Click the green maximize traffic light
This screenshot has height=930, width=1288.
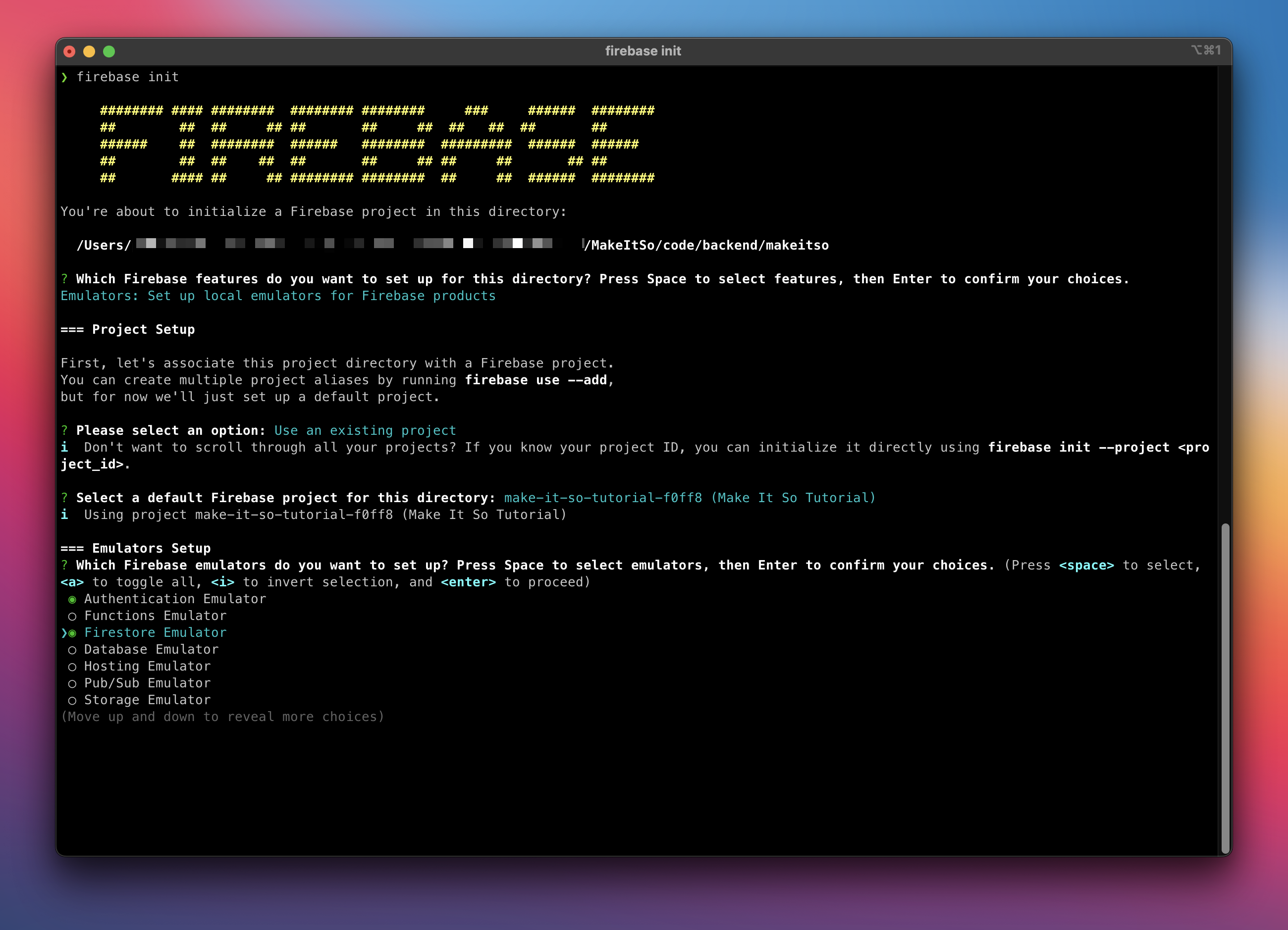pyautogui.click(x=108, y=51)
